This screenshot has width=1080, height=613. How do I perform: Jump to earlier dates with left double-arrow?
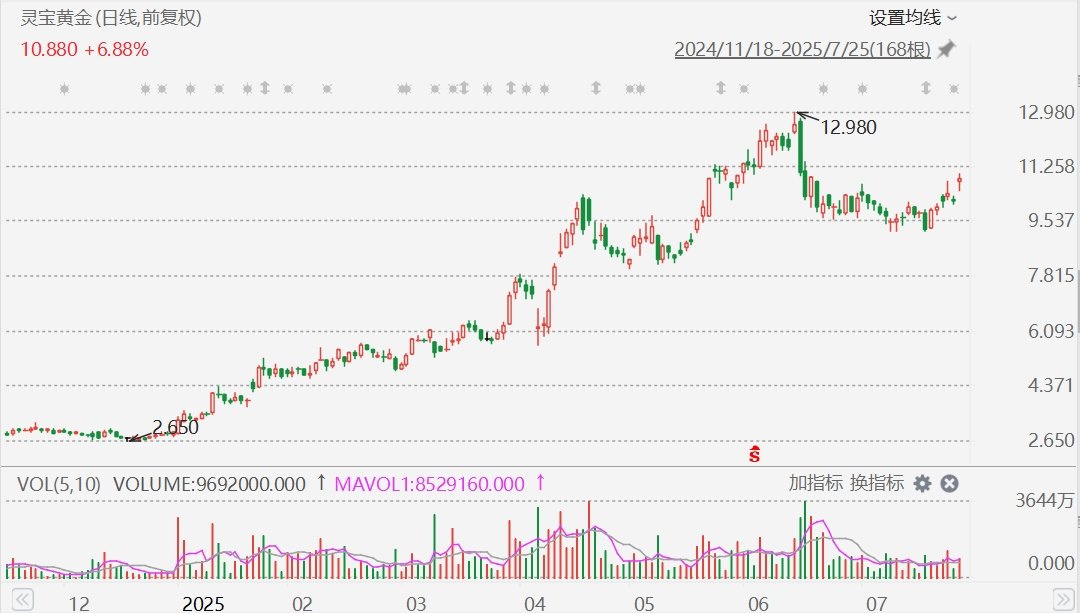pos(22,600)
